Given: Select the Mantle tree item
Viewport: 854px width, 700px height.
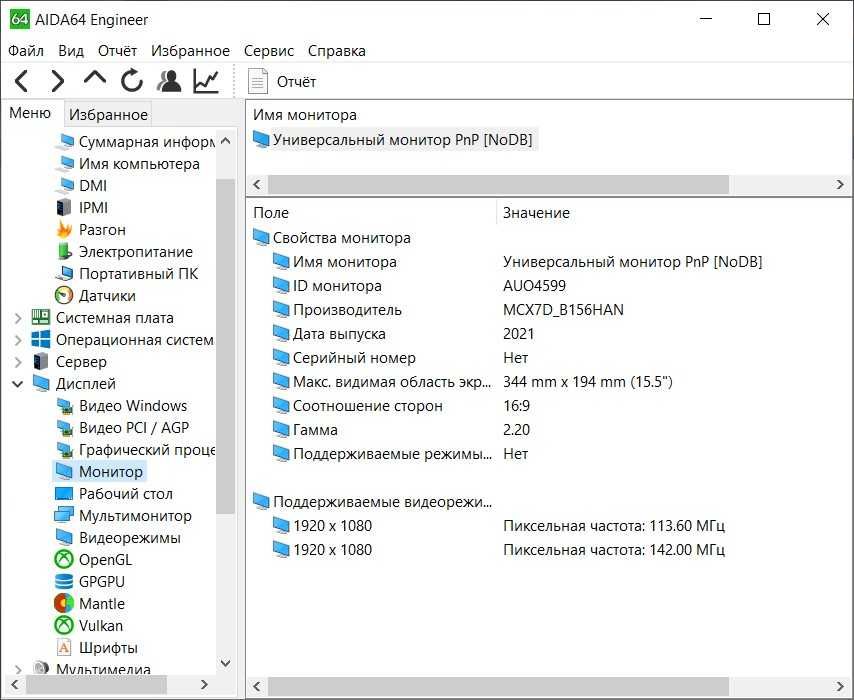Looking at the screenshot, I should click(90, 604).
